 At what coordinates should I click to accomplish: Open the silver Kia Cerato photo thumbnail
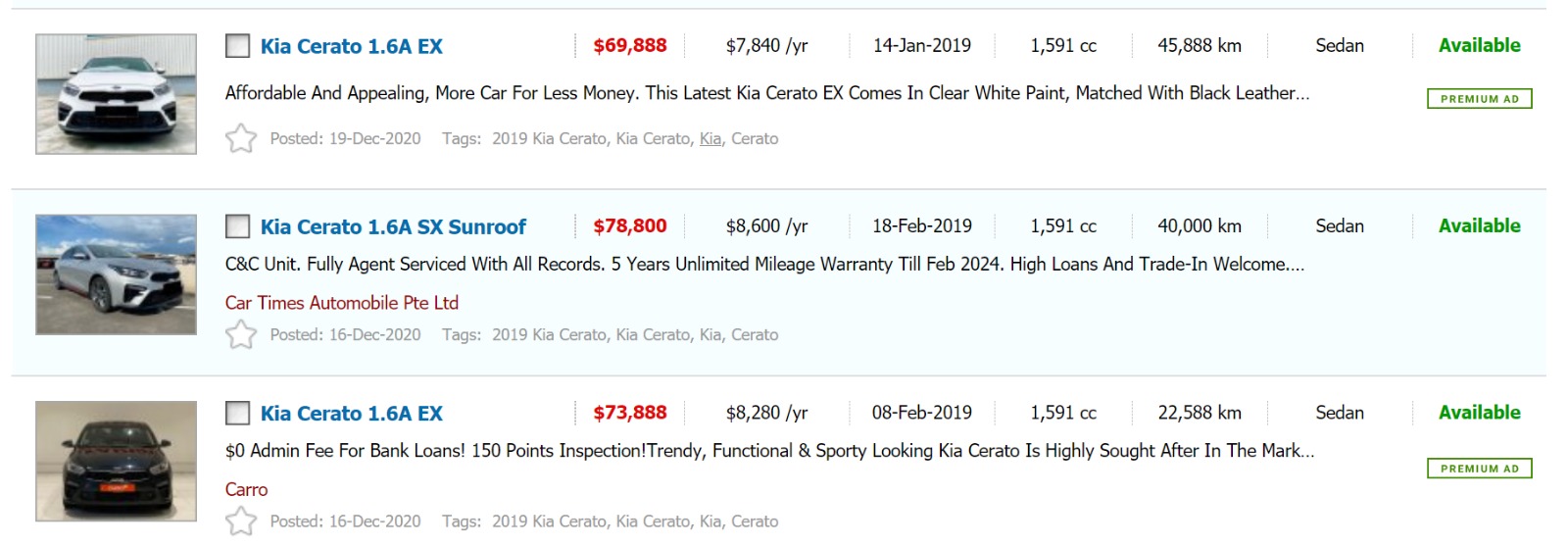tap(116, 274)
